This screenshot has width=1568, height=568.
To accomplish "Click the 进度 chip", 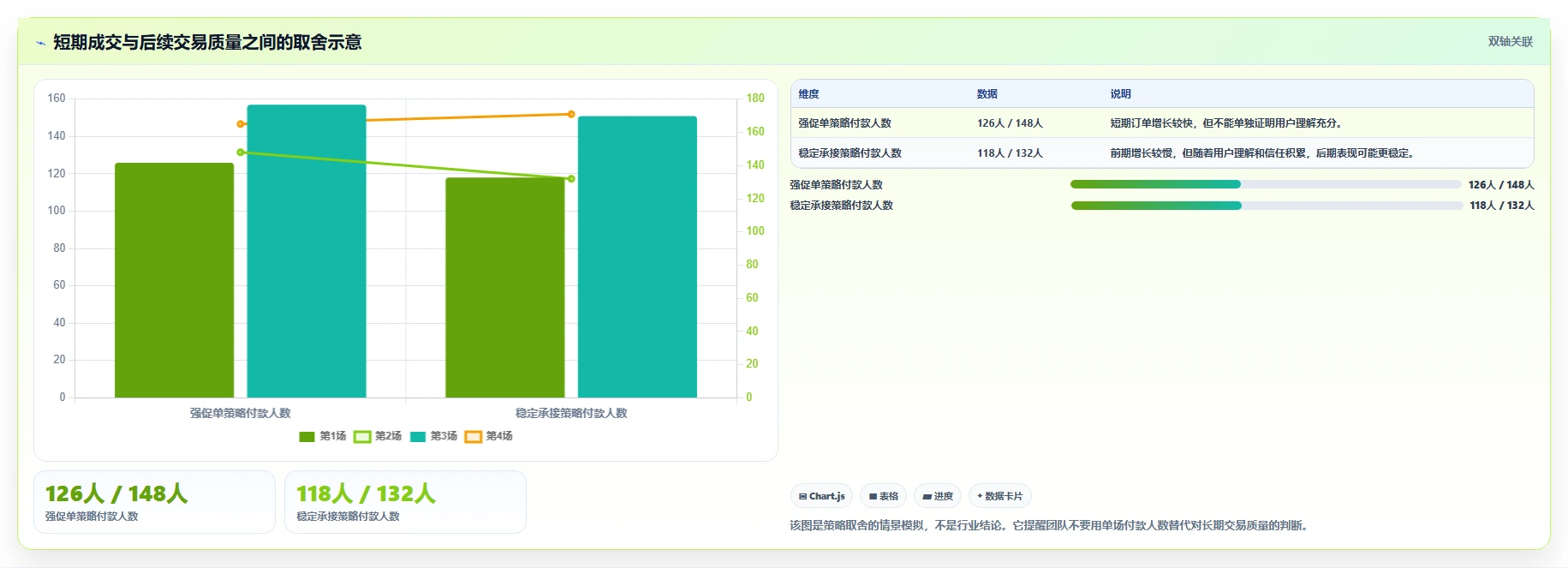I will point(938,496).
